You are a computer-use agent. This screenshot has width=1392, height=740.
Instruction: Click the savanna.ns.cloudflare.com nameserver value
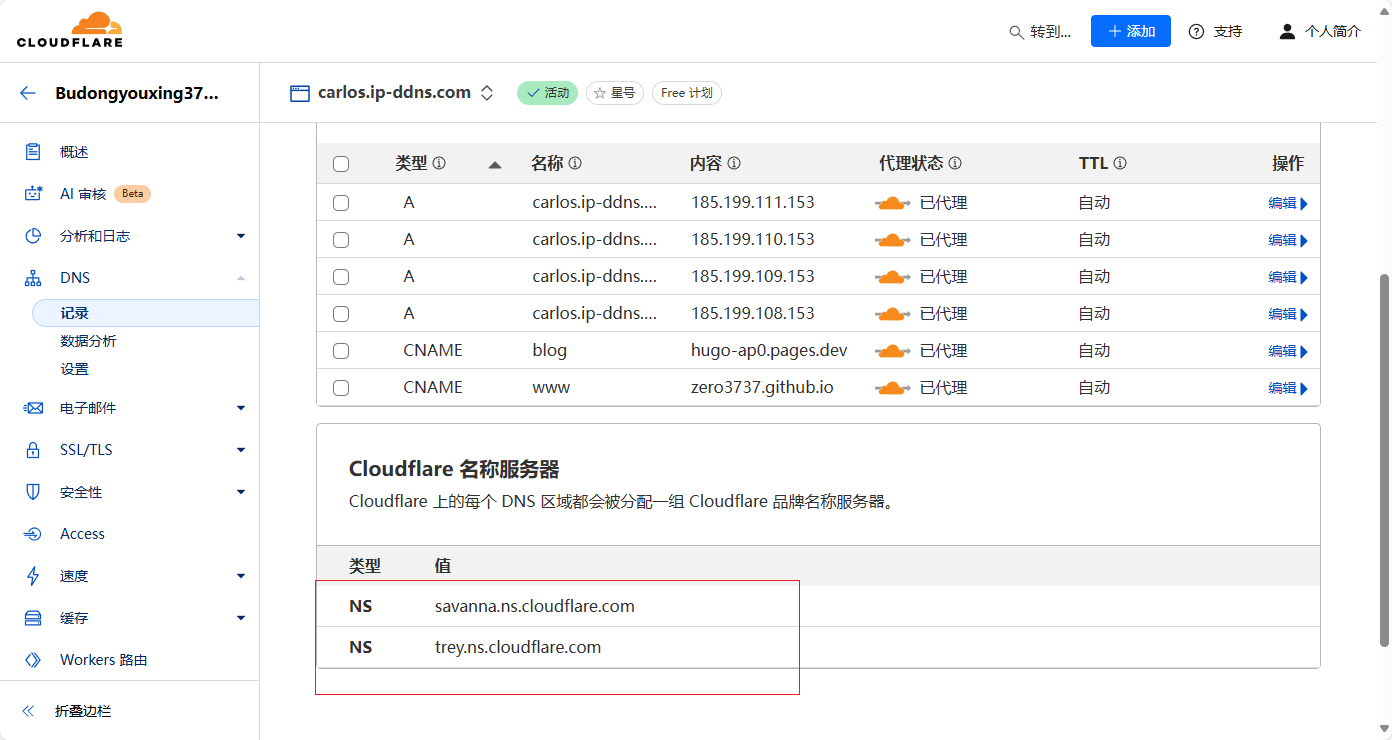click(x=535, y=606)
